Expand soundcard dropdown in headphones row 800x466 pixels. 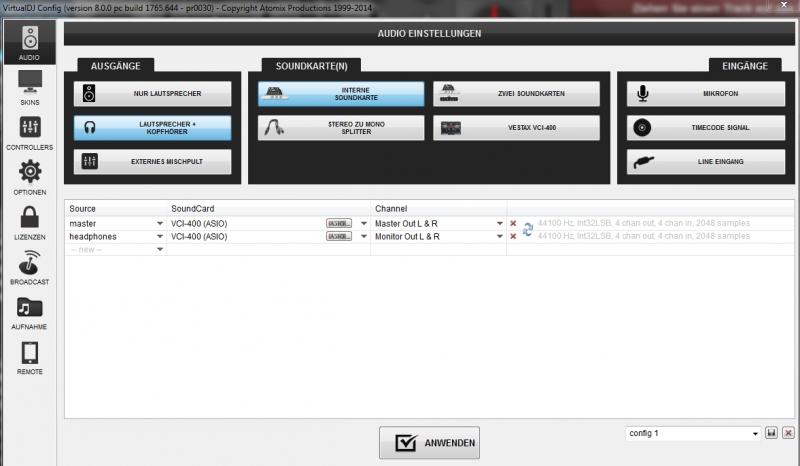pos(364,236)
